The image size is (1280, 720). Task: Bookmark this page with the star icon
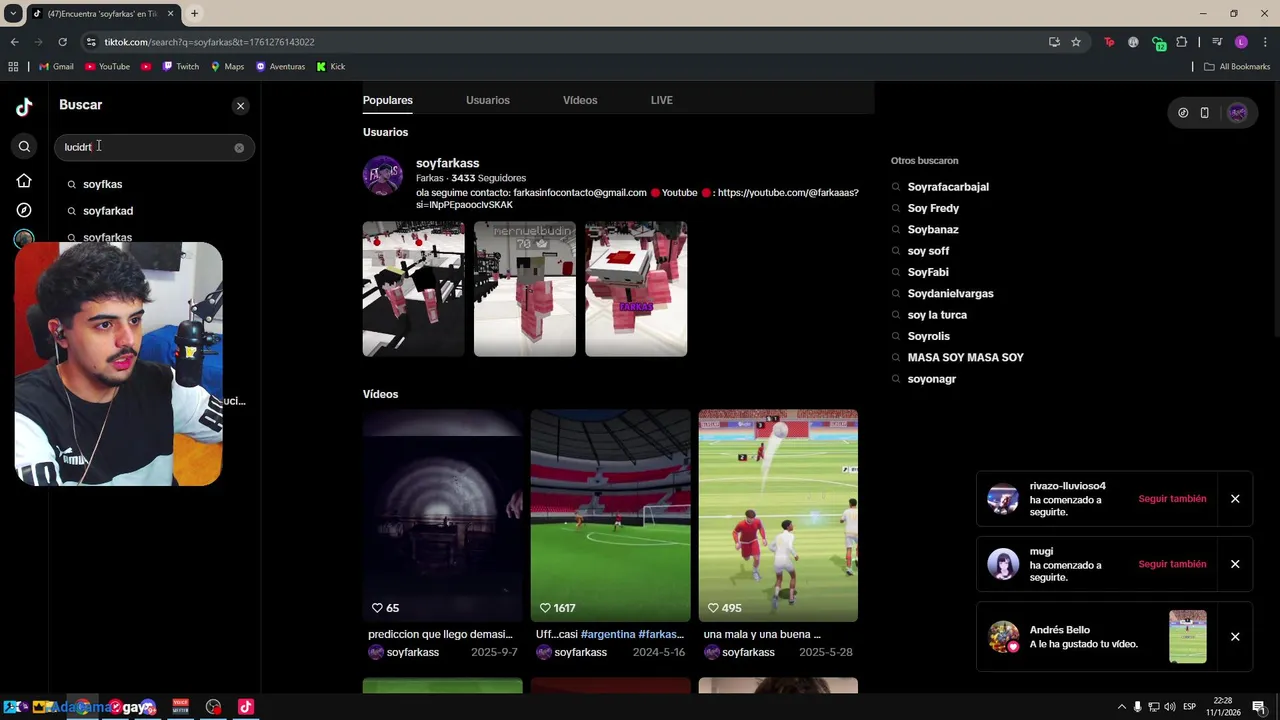pyautogui.click(x=1076, y=42)
